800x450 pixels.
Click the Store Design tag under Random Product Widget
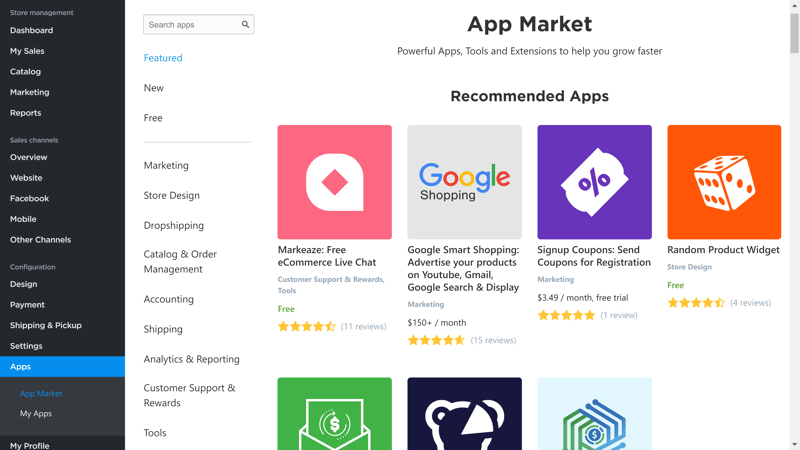click(689, 267)
